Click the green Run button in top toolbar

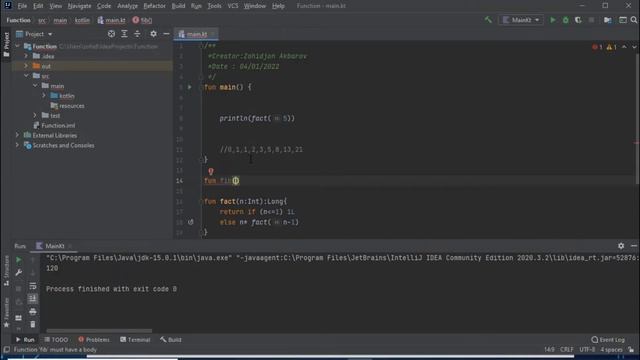pyautogui.click(x=553, y=20)
